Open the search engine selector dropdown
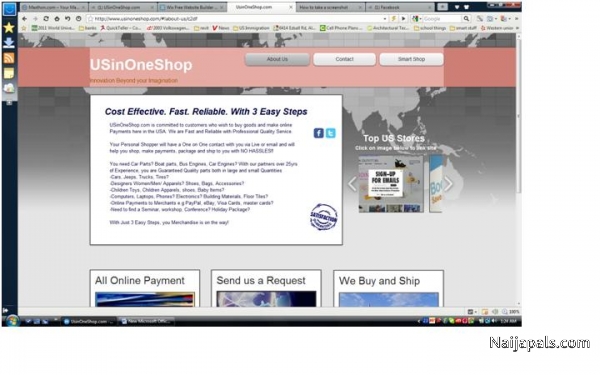Viewport: 600px width, 375px height. (x=416, y=18)
